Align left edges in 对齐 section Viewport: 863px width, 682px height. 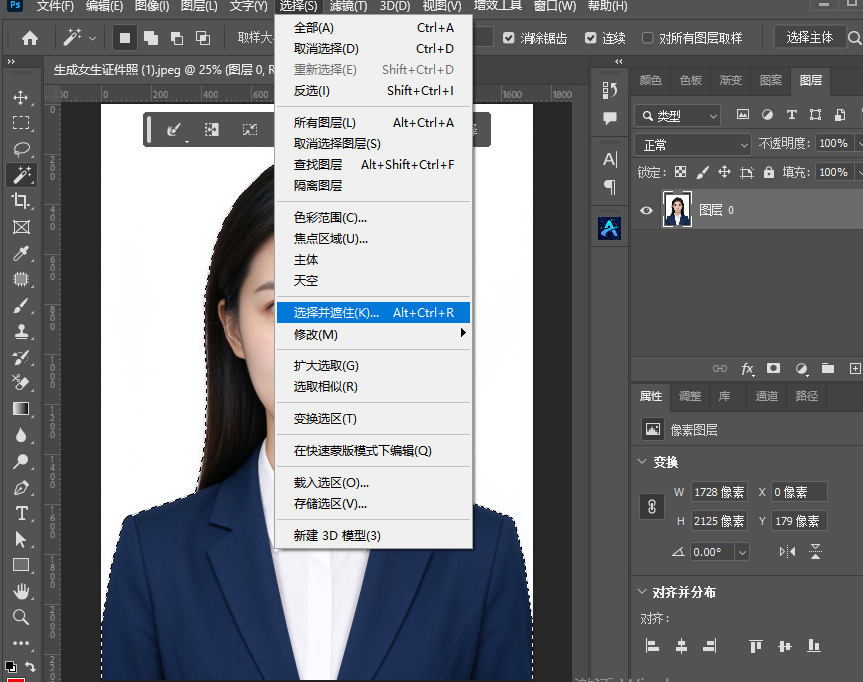(652, 645)
